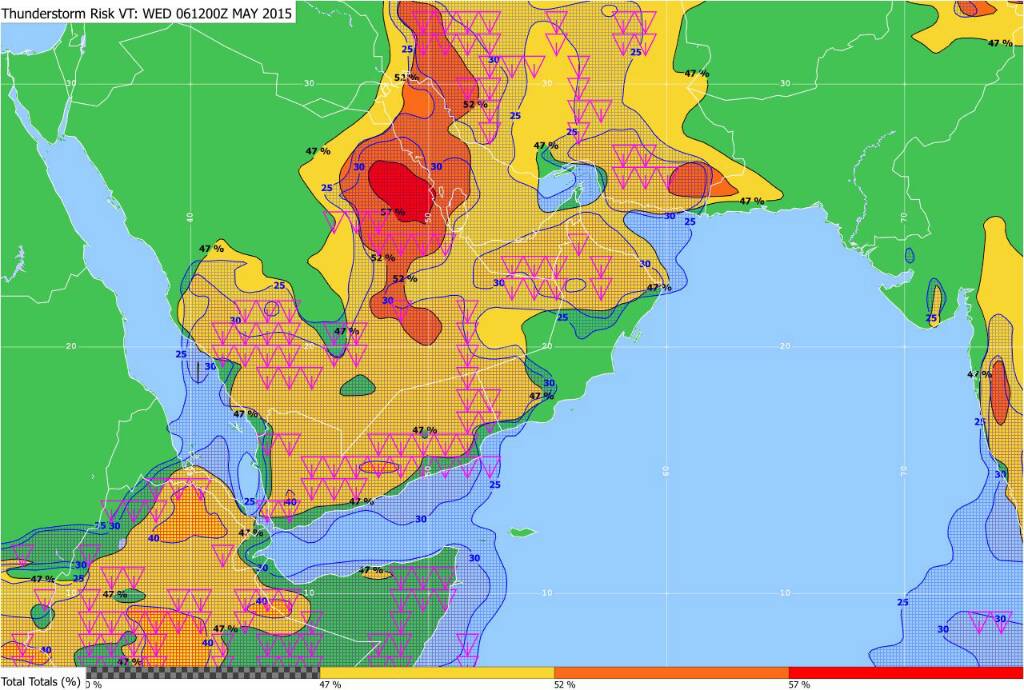The width and height of the screenshot is (1024, 690).
Task: Click the '52 %' legend scale label
Action: pos(565,684)
